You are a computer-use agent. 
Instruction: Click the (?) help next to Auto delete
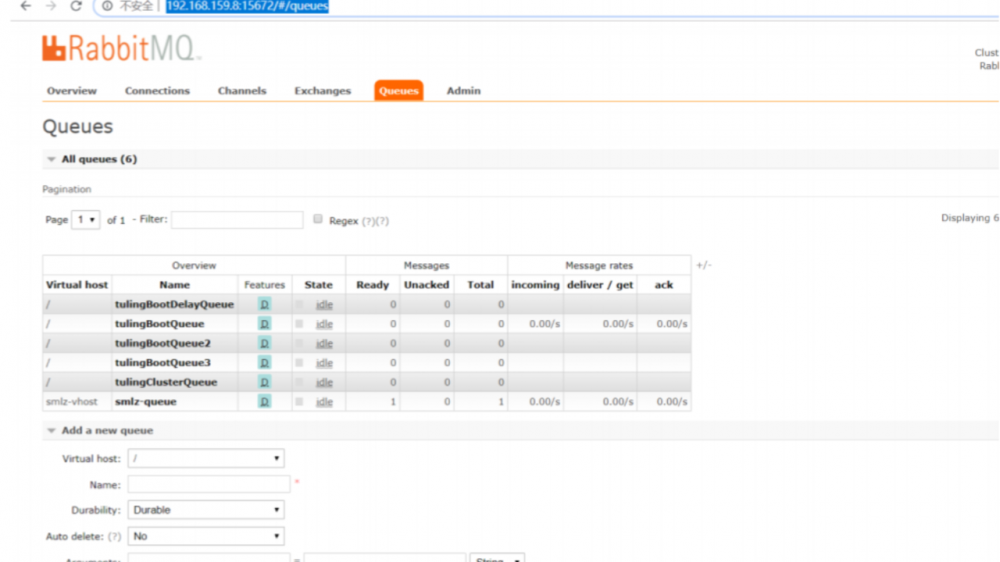tap(114, 537)
